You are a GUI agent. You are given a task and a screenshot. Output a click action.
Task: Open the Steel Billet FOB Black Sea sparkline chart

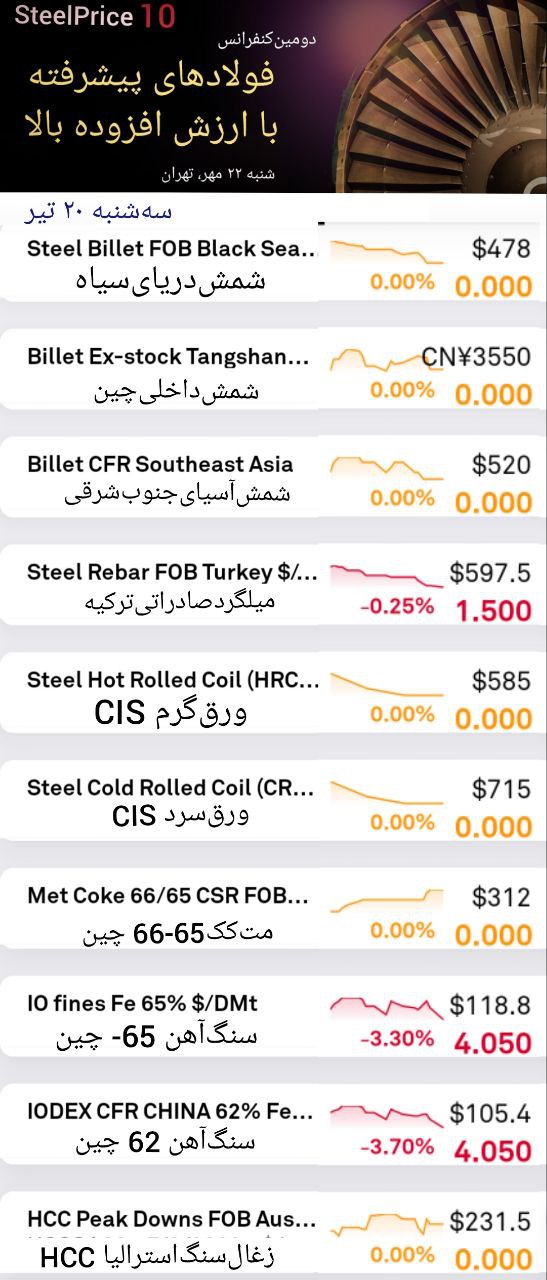pos(386,251)
